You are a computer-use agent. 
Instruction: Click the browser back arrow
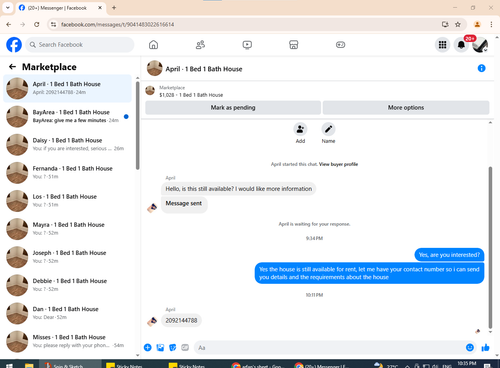coord(9,24)
